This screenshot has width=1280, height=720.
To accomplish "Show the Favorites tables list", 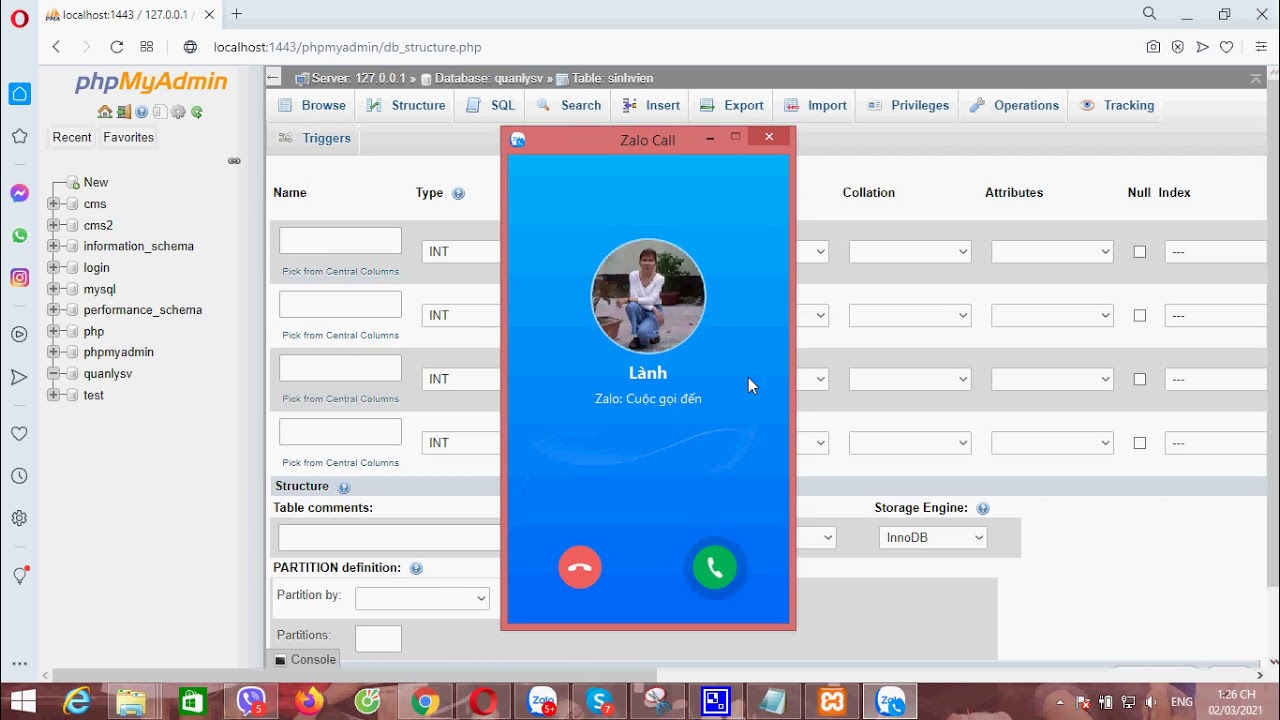I will pyautogui.click(x=129, y=138).
